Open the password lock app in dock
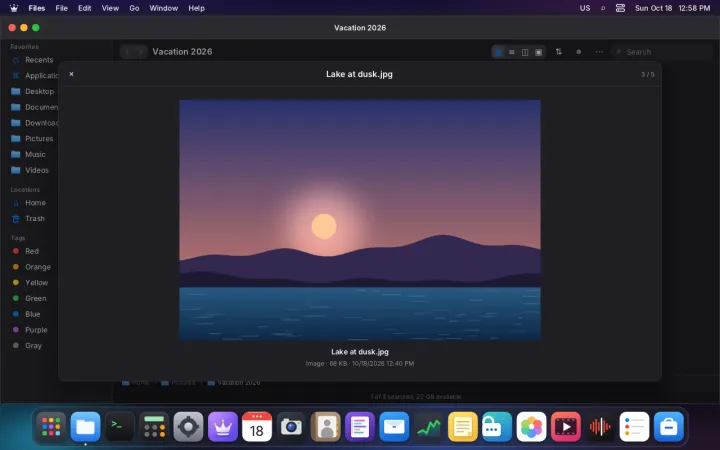 pyautogui.click(x=497, y=427)
